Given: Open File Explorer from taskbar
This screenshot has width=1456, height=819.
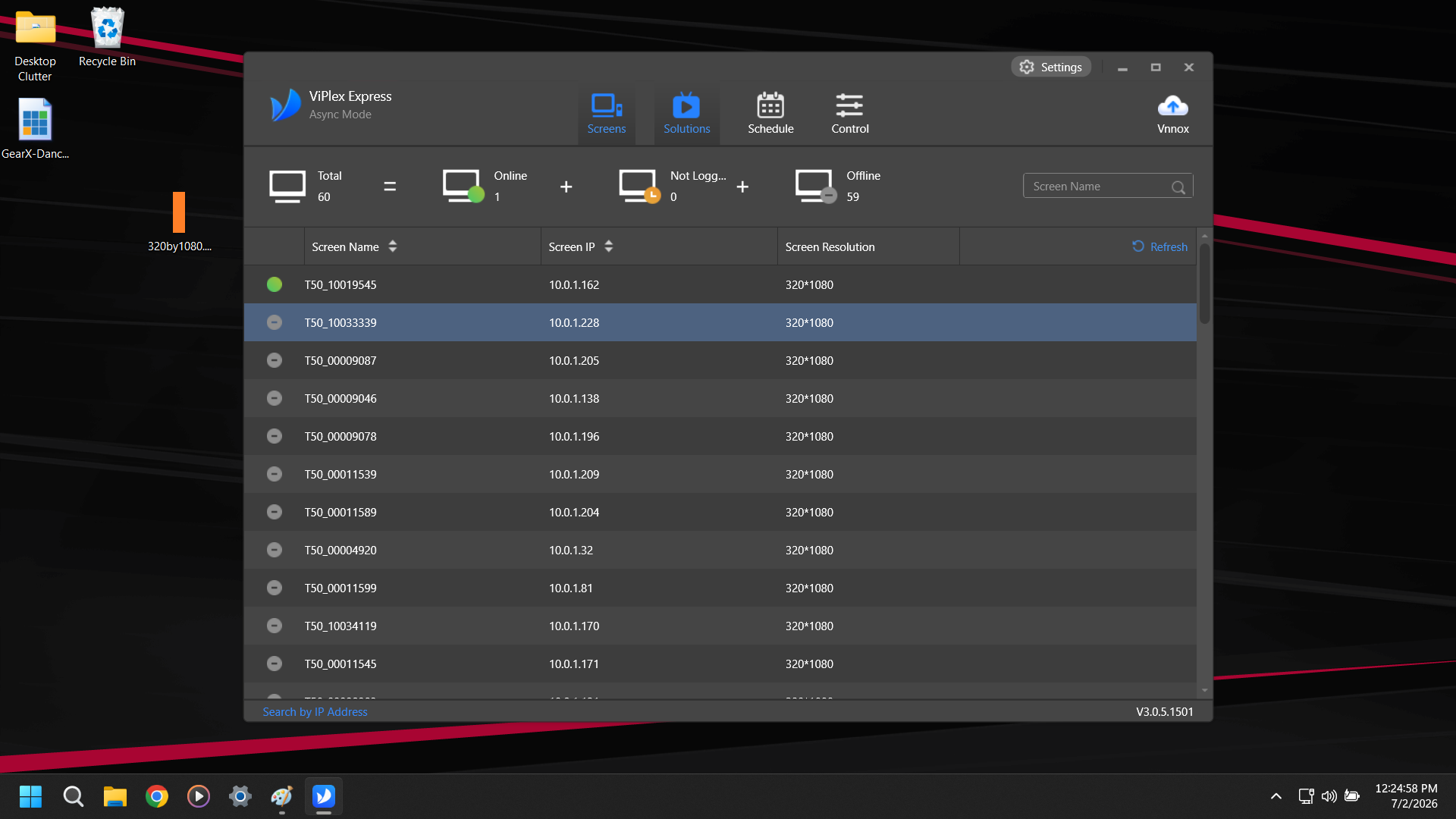Looking at the screenshot, I should (x=115, y=796).
